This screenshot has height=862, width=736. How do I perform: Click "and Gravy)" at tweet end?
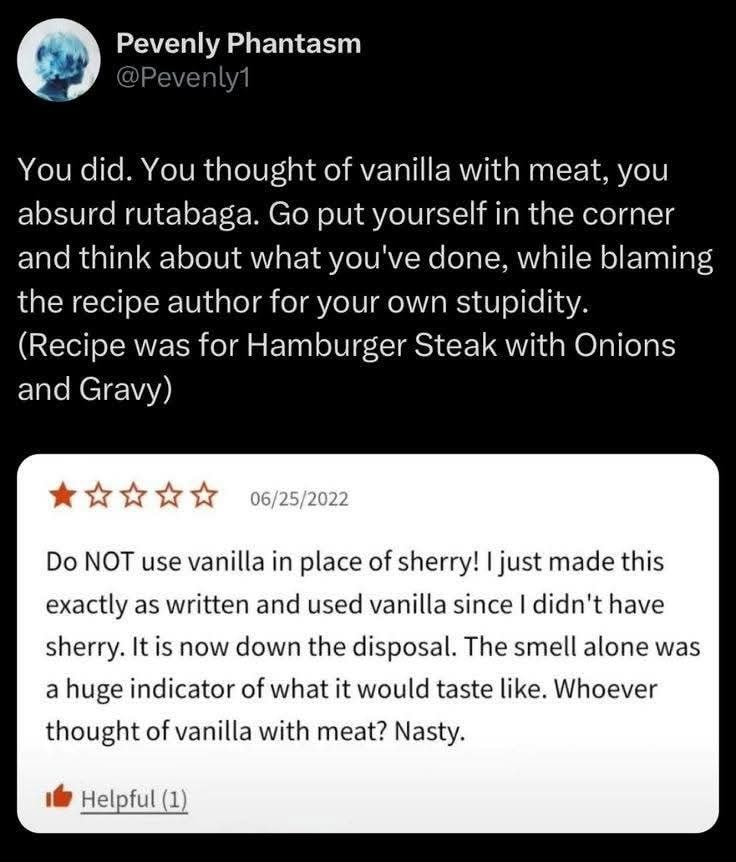[95, 390]
